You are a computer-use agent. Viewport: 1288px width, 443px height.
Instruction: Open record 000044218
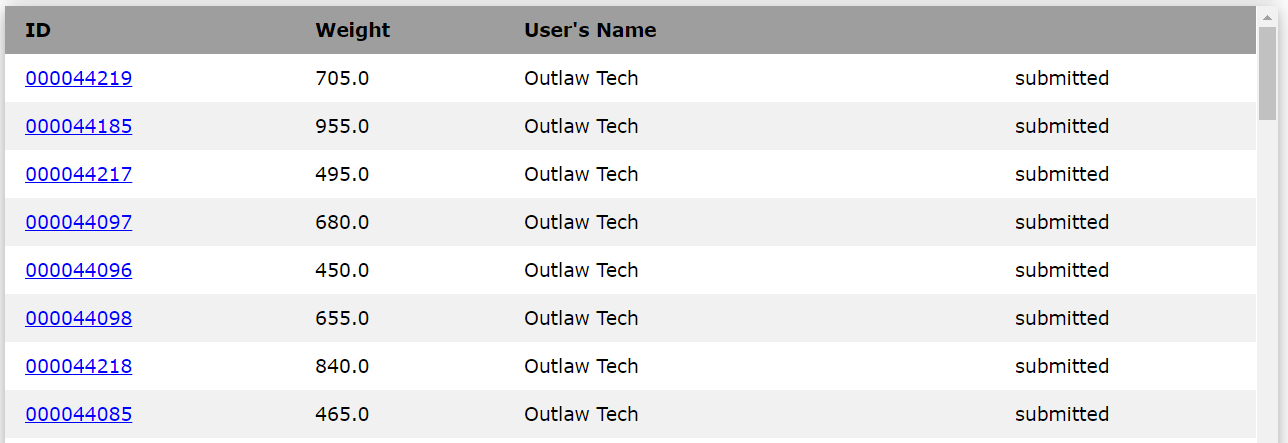(x=78, y=366)
